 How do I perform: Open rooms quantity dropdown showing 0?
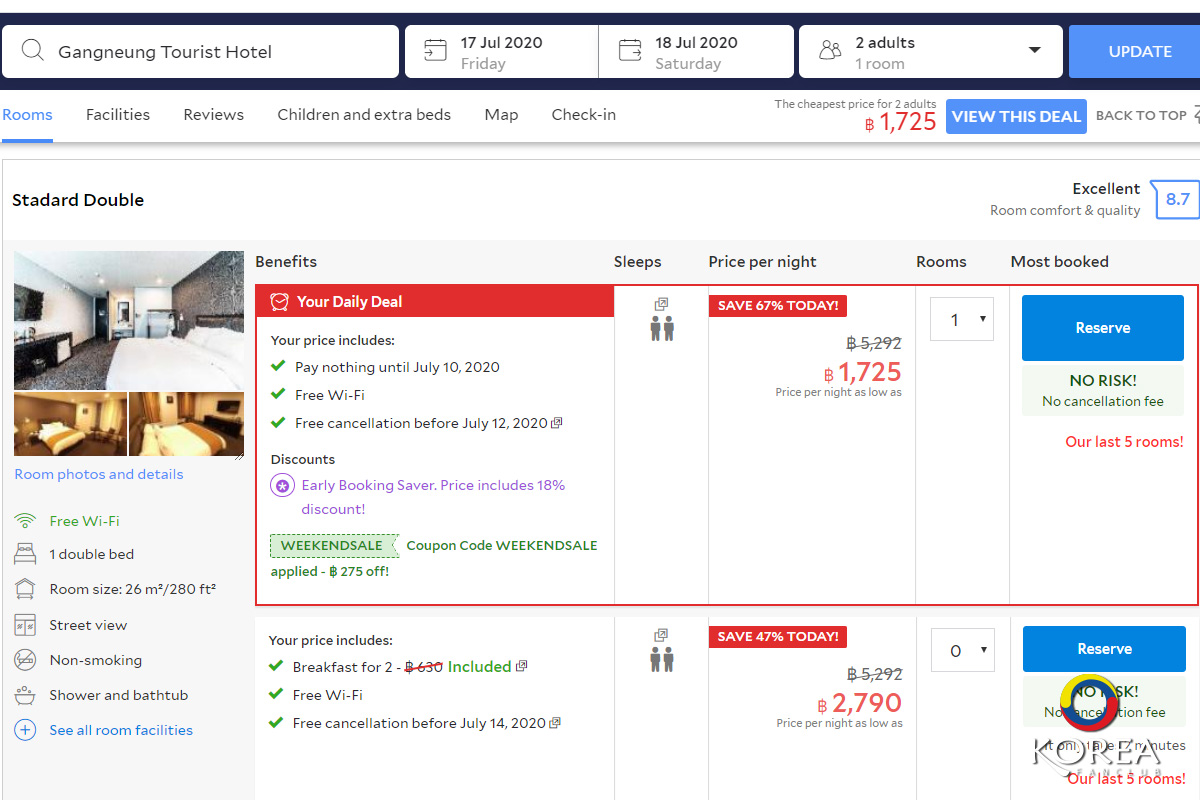click(x=962, y=651)
